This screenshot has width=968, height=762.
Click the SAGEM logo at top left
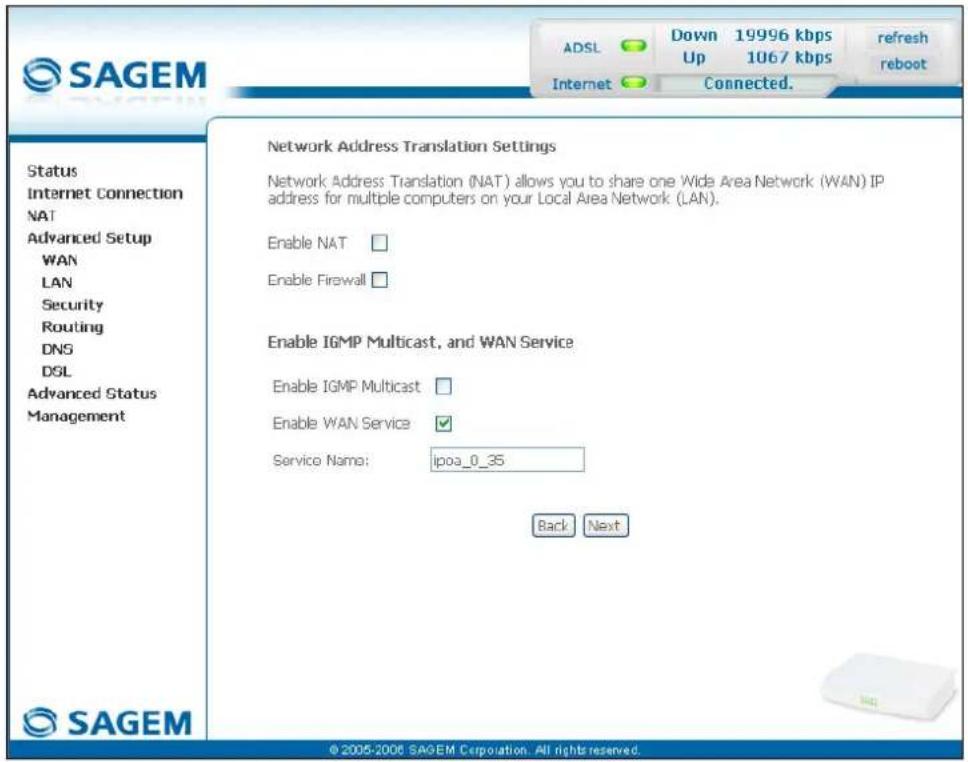[114, 76]
